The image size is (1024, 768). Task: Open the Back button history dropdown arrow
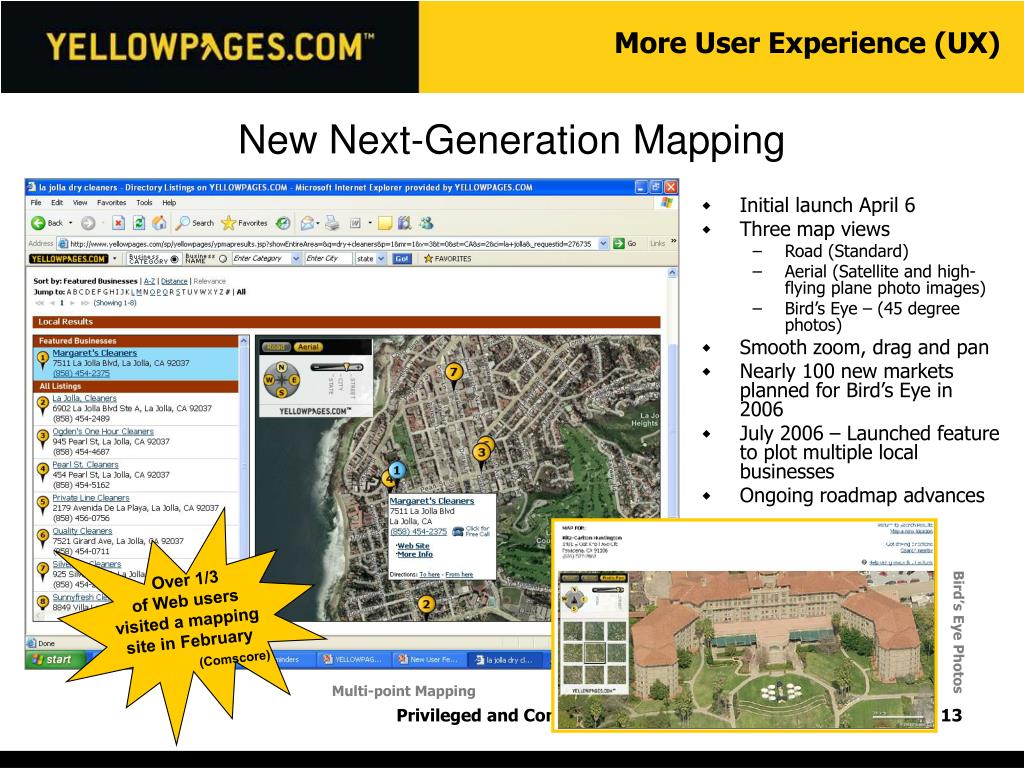click(71, 223)
